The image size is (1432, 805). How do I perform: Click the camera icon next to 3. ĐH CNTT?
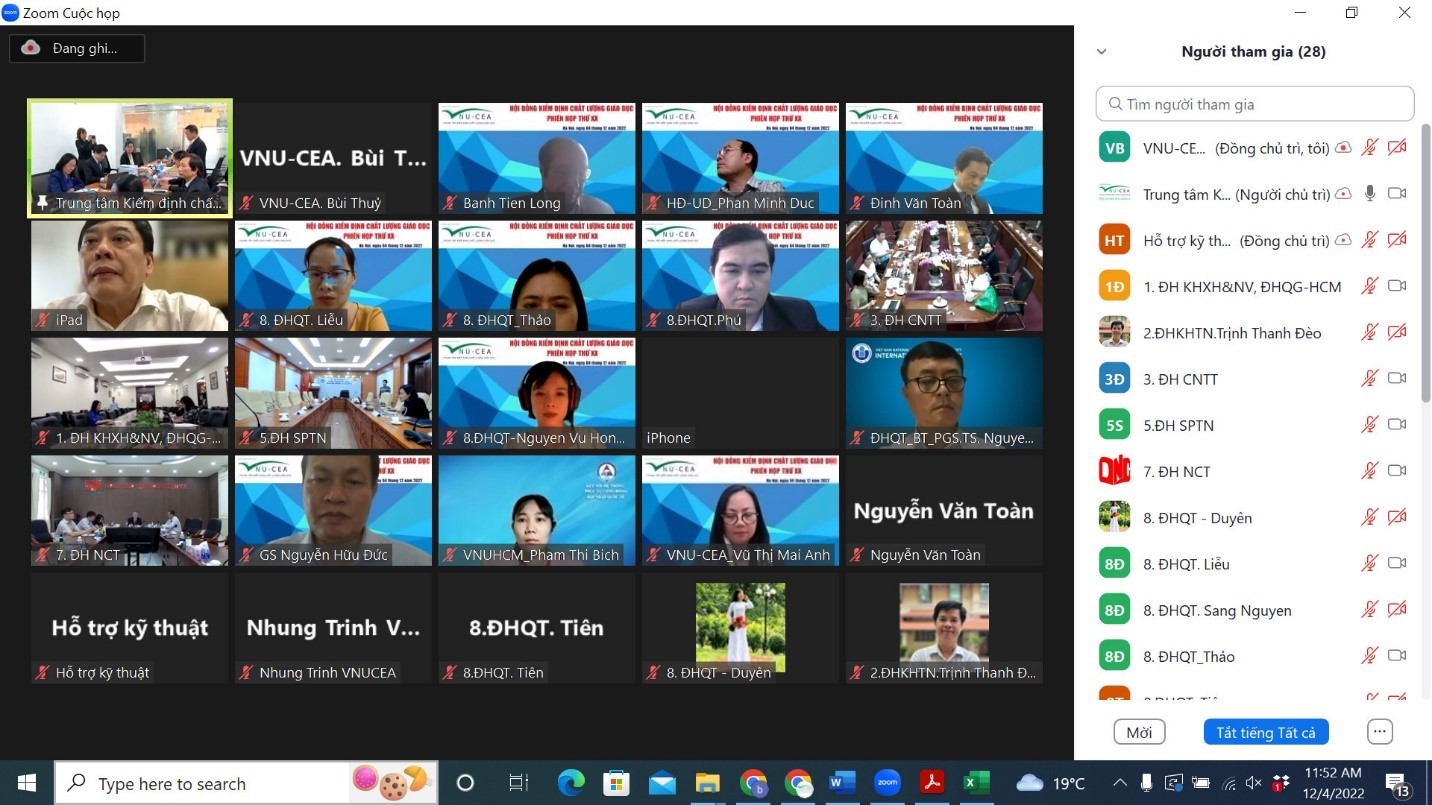point(1397,379)
